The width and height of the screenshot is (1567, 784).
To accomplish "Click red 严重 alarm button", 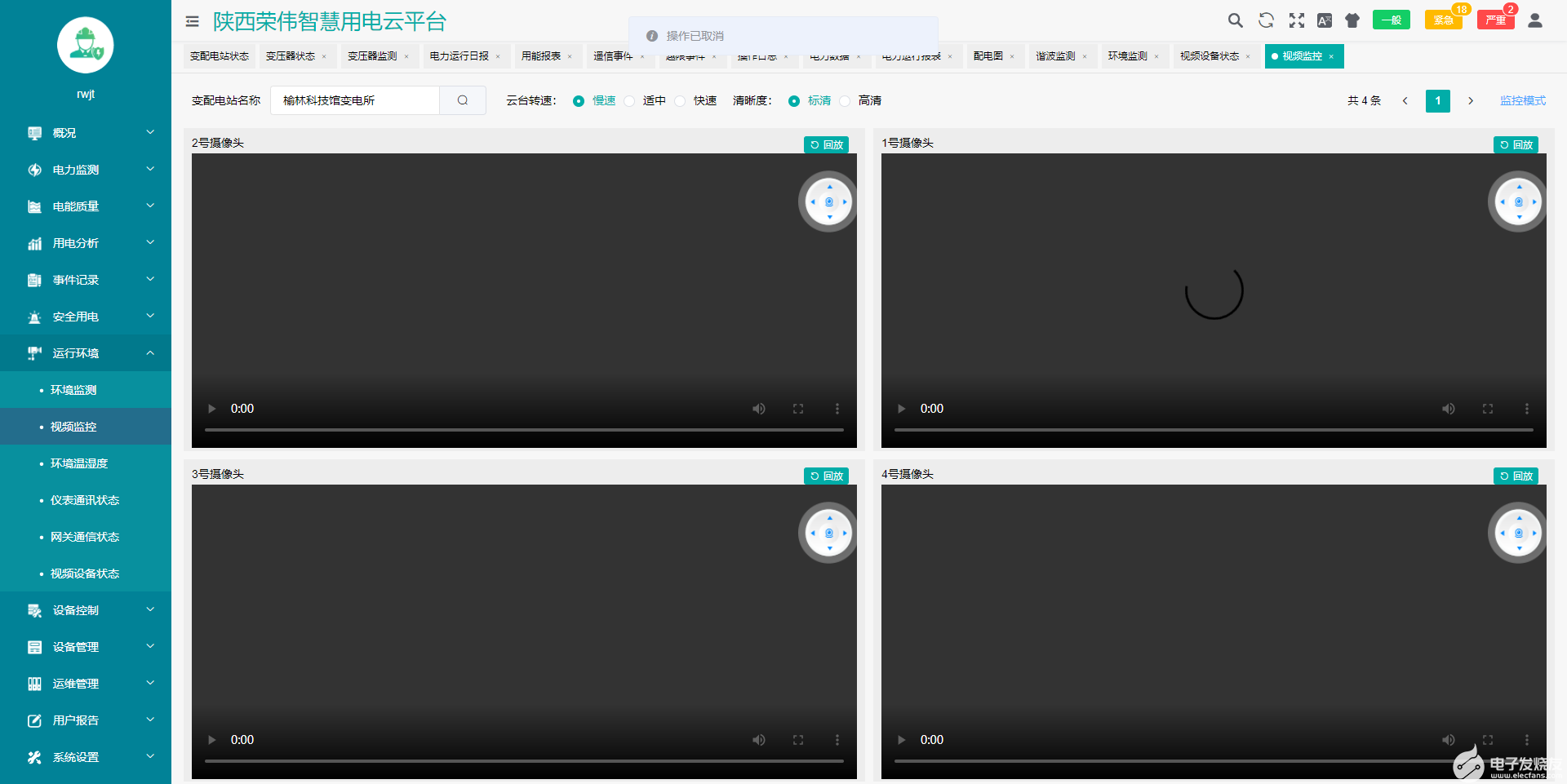I will 1495,20.
